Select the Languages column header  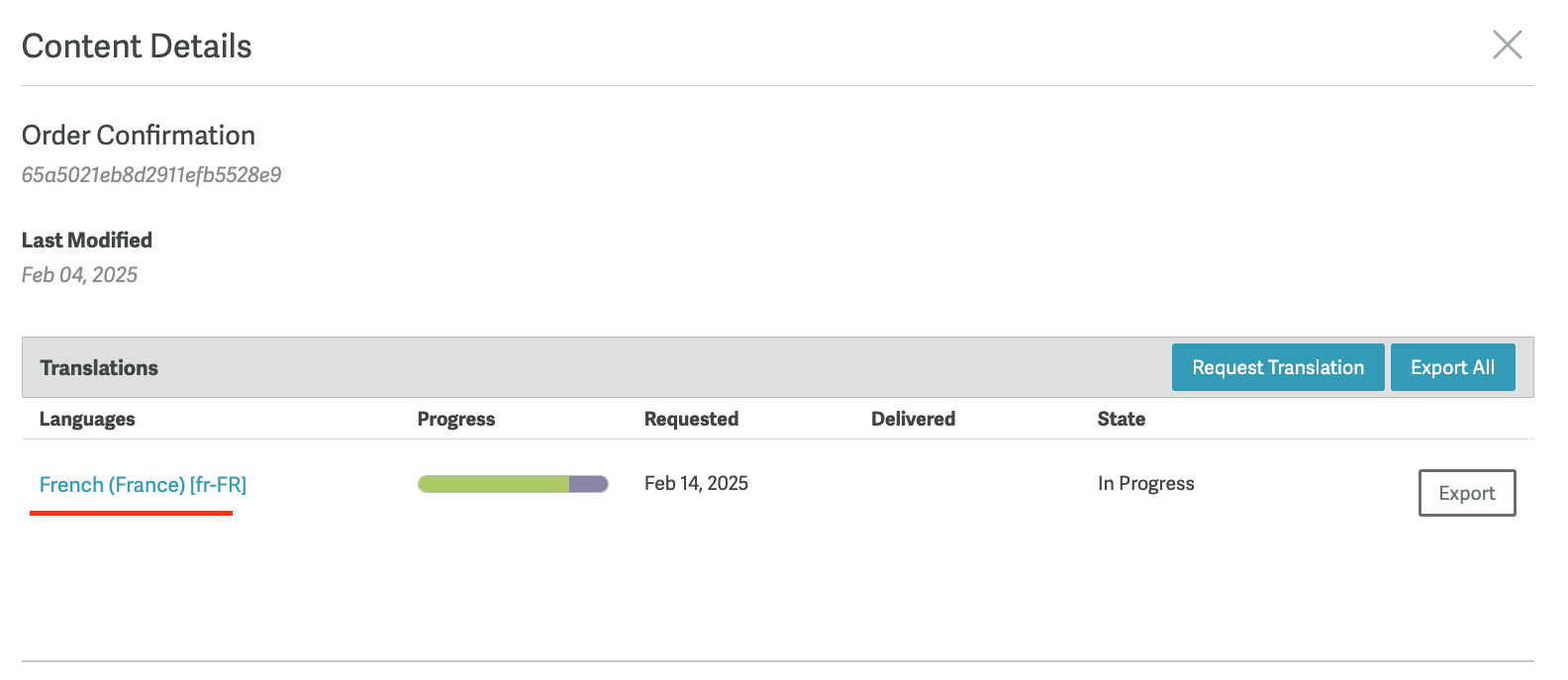[87, 419]
